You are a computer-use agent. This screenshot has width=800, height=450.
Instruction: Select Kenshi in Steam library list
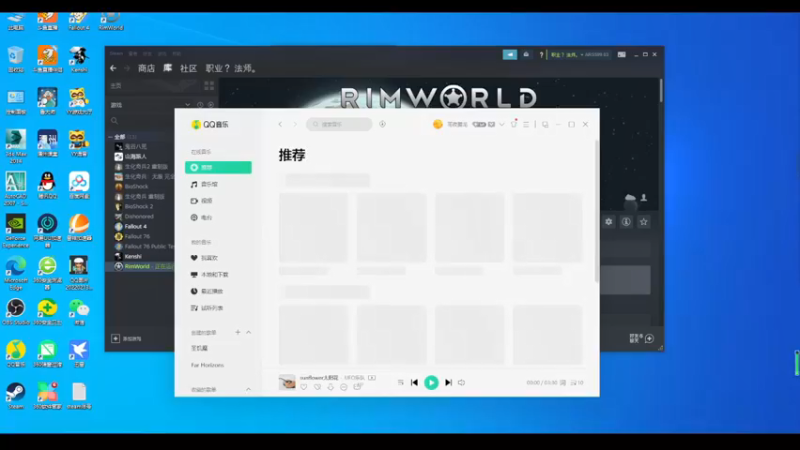coord(133,257)
